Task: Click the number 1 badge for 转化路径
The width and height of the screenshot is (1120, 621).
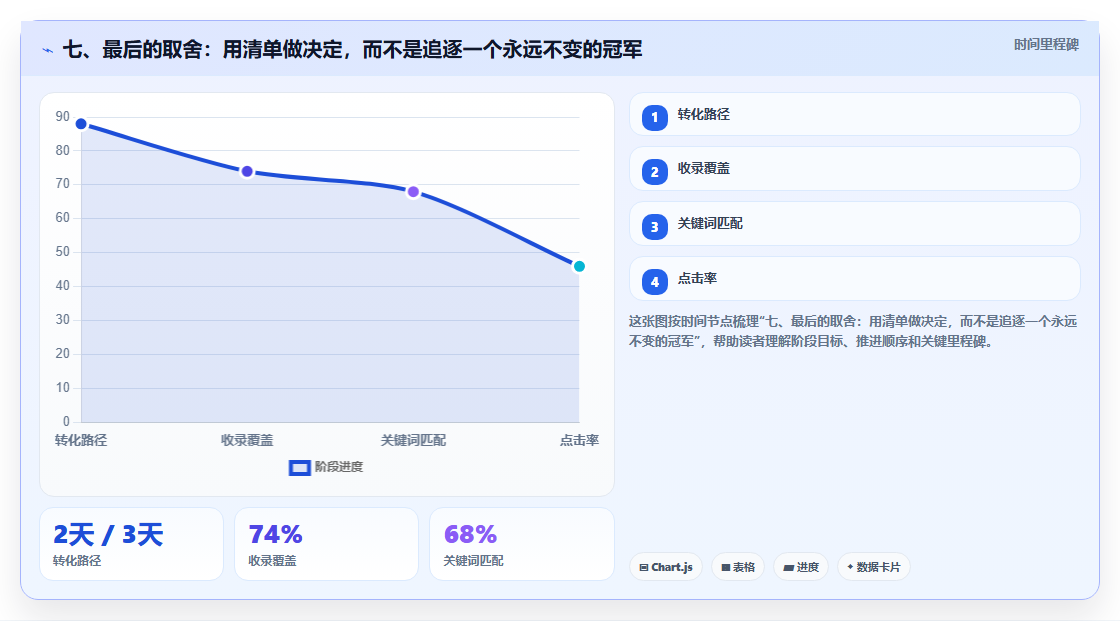Action: (x=654, y=117)
